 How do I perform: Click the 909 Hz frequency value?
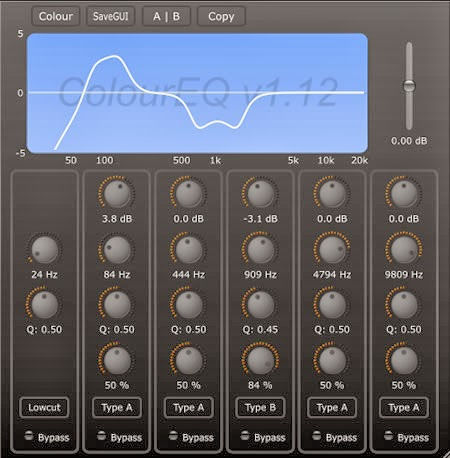tap(260, 274)
